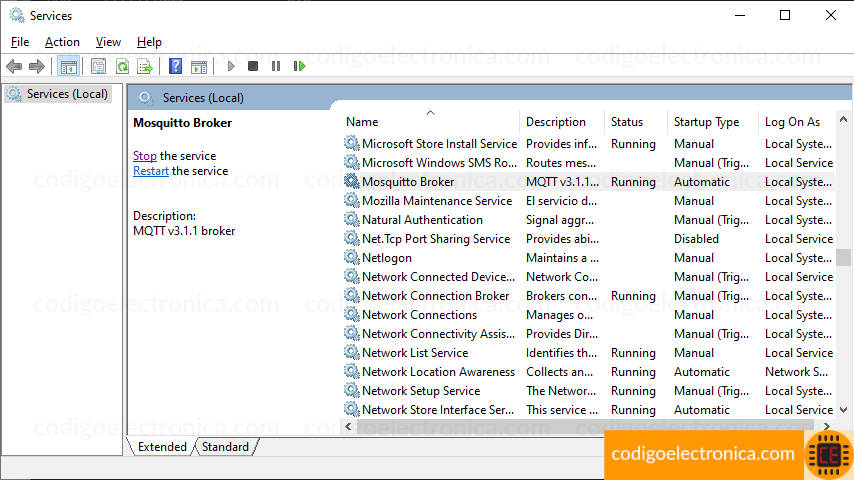Click the Services title bar icon

(x=17, y=15)
